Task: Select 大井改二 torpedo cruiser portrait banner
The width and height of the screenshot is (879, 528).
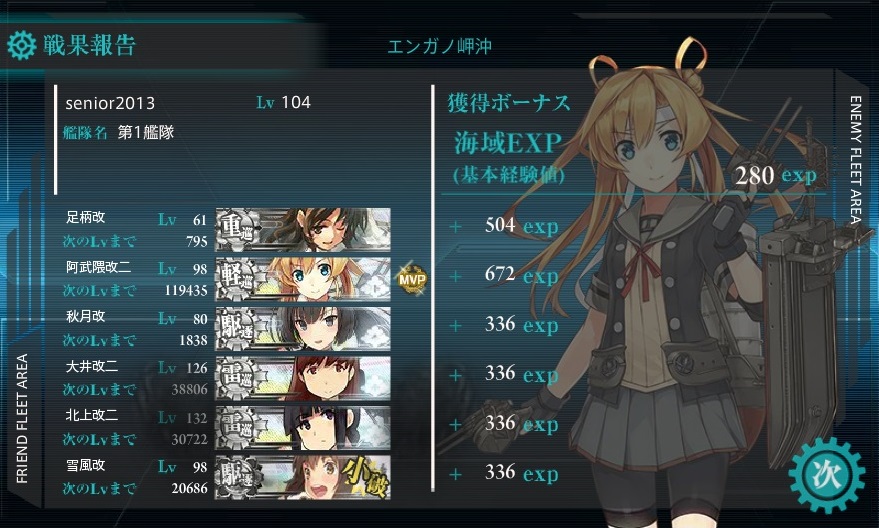Action: [303, 378]
